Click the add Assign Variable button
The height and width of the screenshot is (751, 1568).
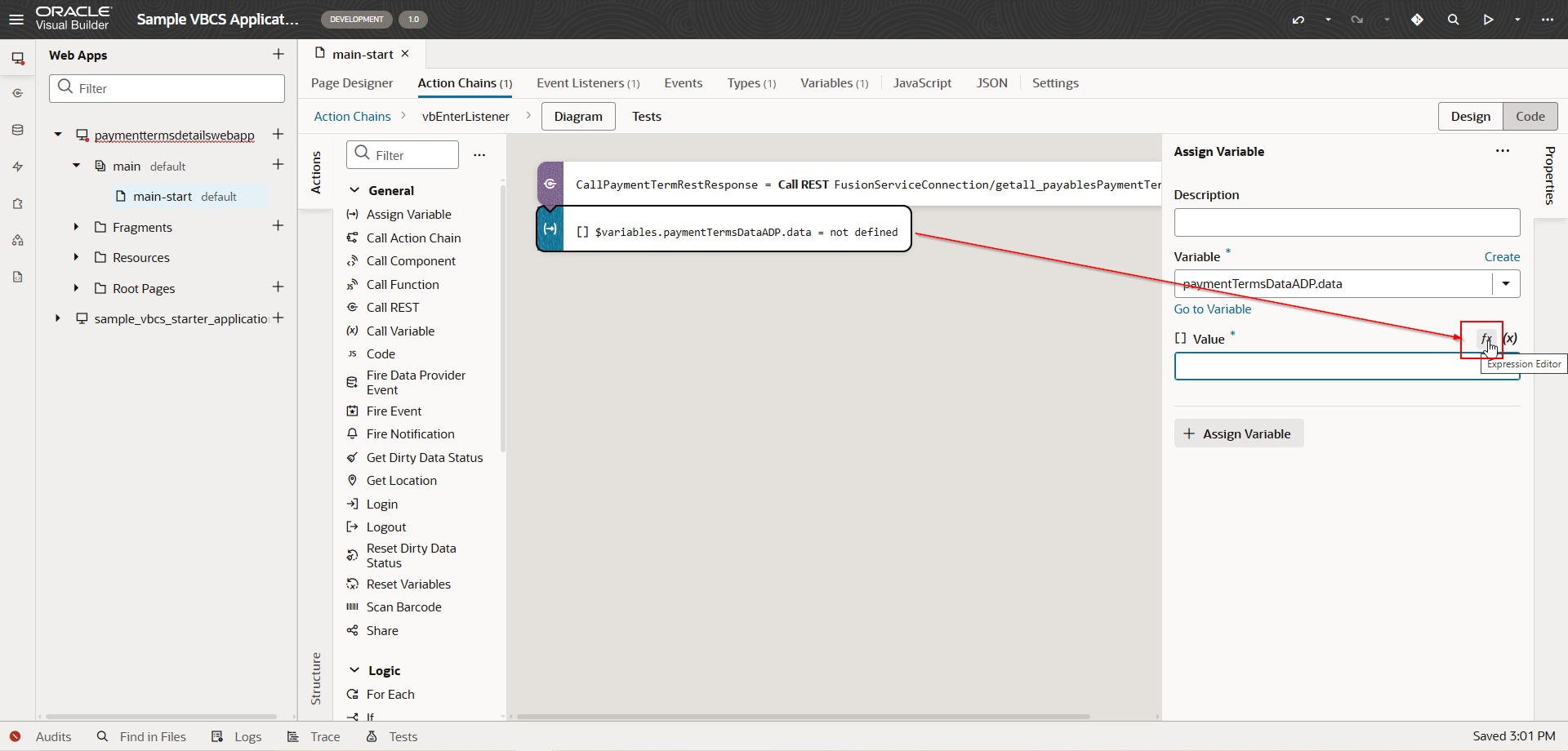[1238, 433]
